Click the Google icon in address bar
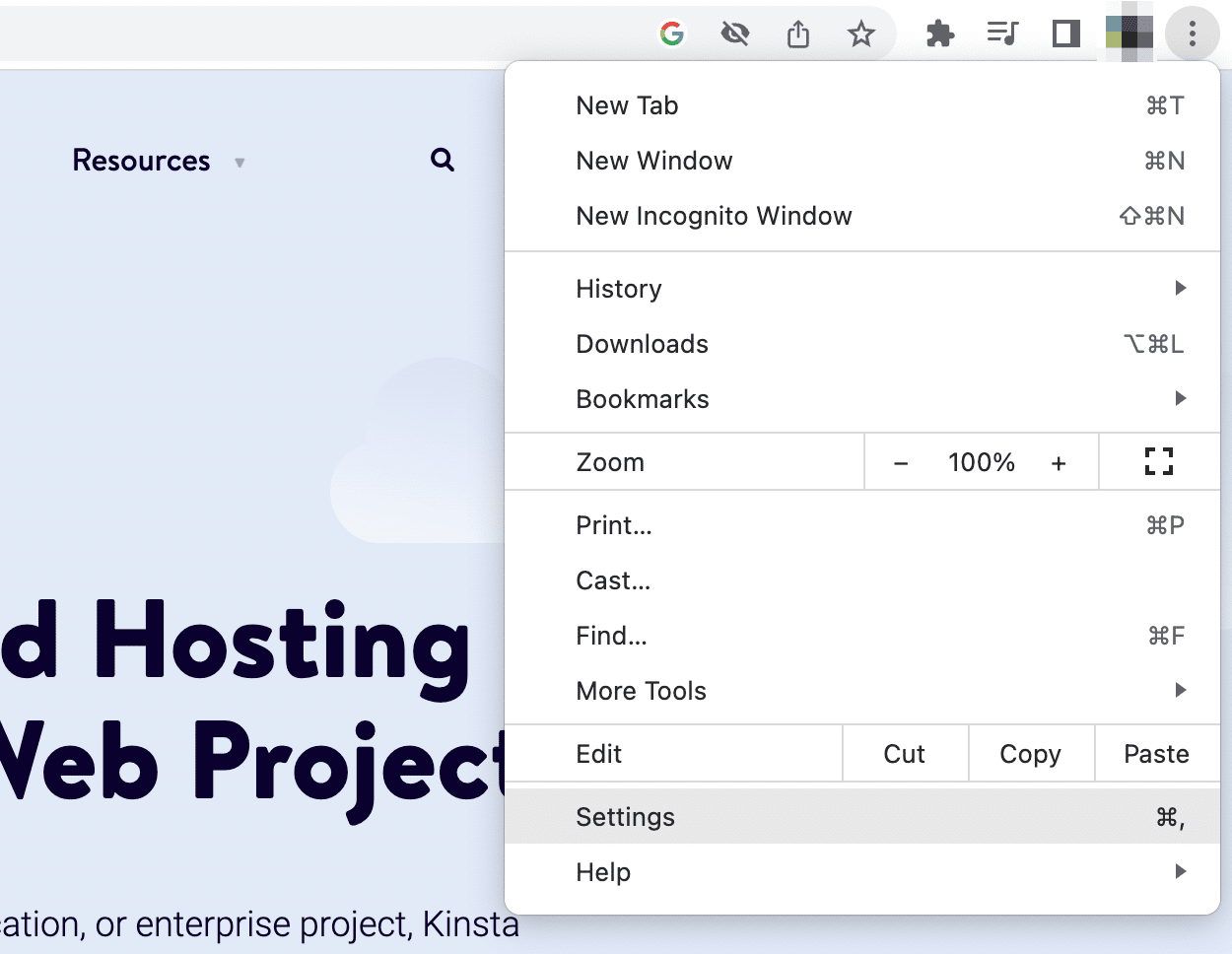 [x=672, y=34]
